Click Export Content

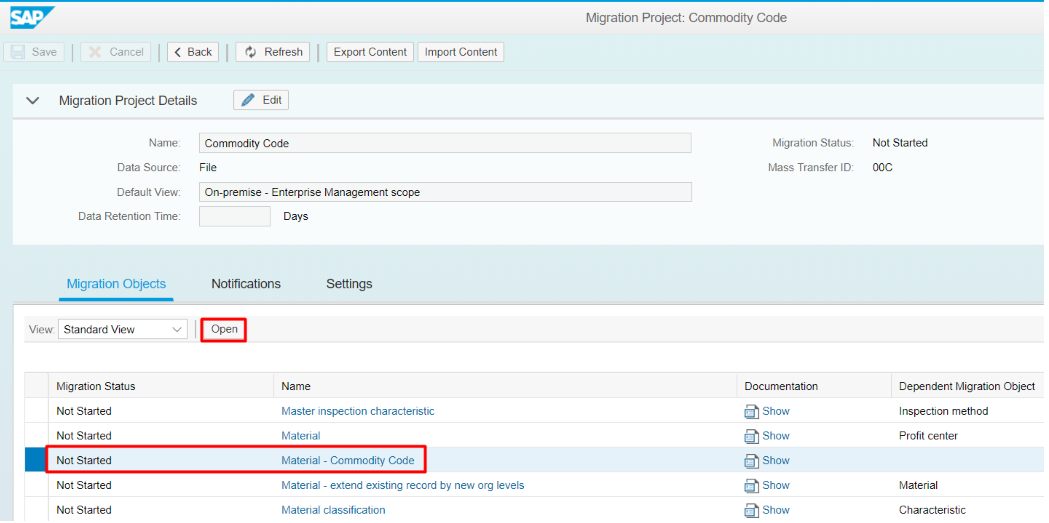click(370, 52)
